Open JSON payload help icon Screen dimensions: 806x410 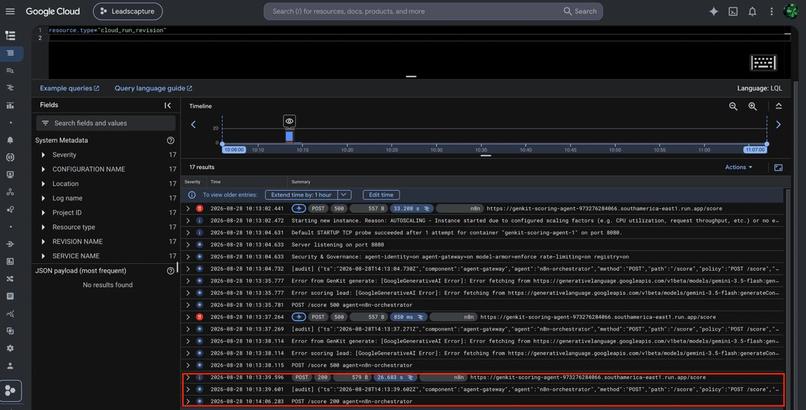click(x=171, y=271)
